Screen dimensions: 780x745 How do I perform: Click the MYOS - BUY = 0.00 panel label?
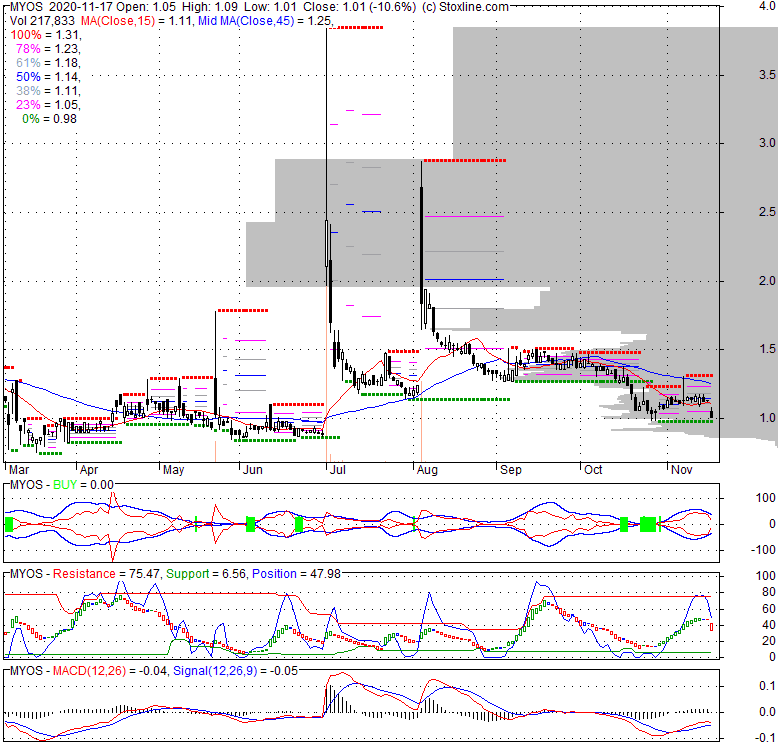click(x=62, y=484)
